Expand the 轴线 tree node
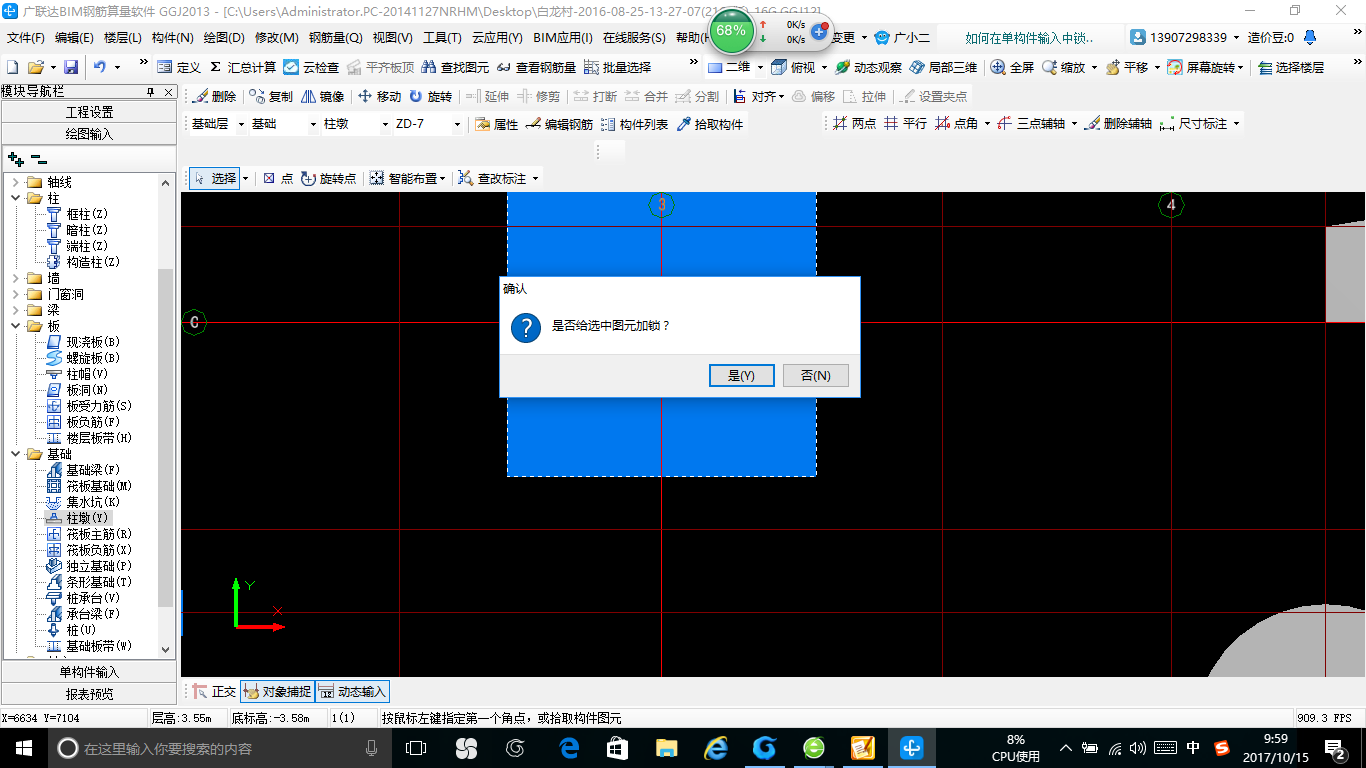The height and width of the screenshot is (768, 1366). [16, 182]
